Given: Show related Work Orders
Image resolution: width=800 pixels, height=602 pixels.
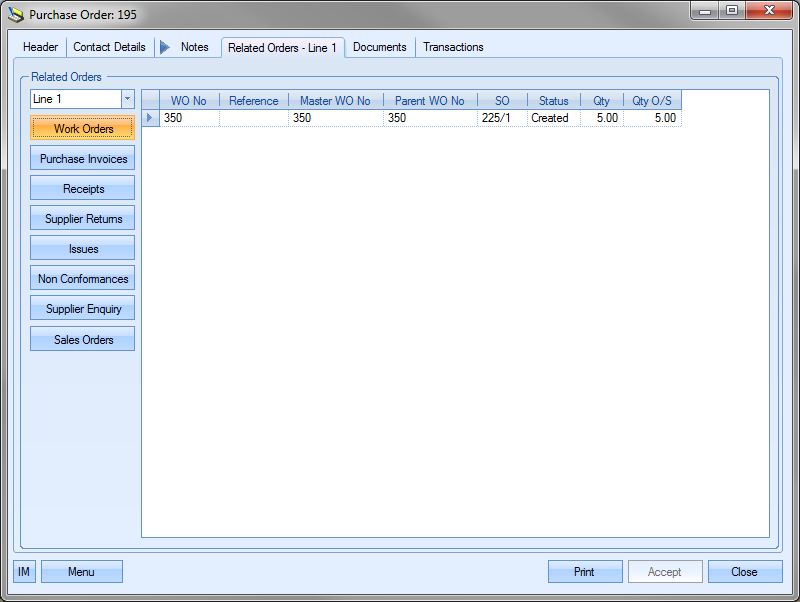Looking at the screenshot, I should tap(83, 129).
